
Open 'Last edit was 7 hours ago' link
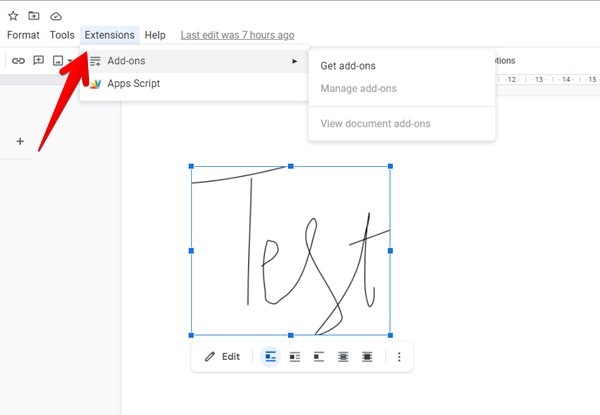pos(237,35)
